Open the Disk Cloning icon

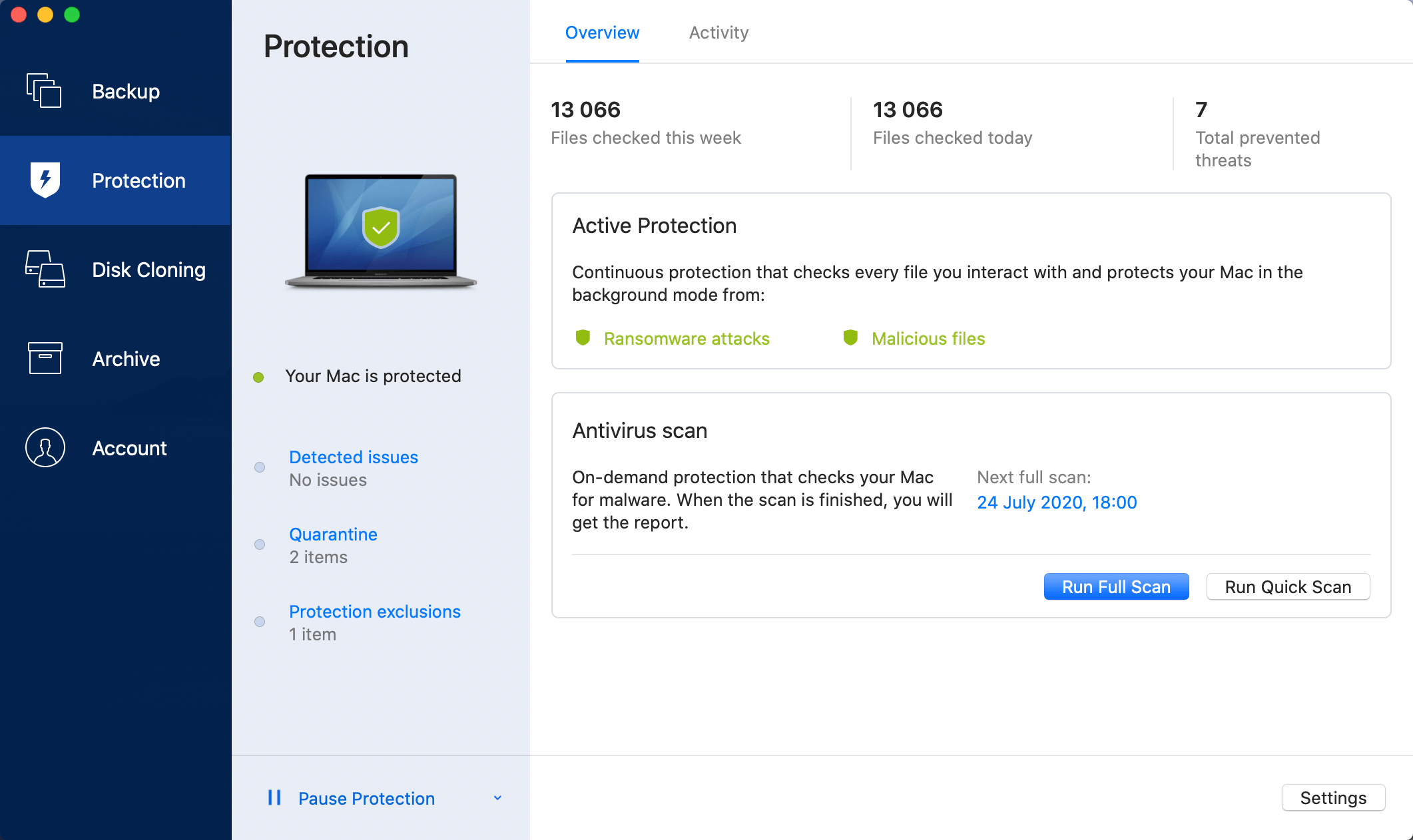click(x=45, y=269)
